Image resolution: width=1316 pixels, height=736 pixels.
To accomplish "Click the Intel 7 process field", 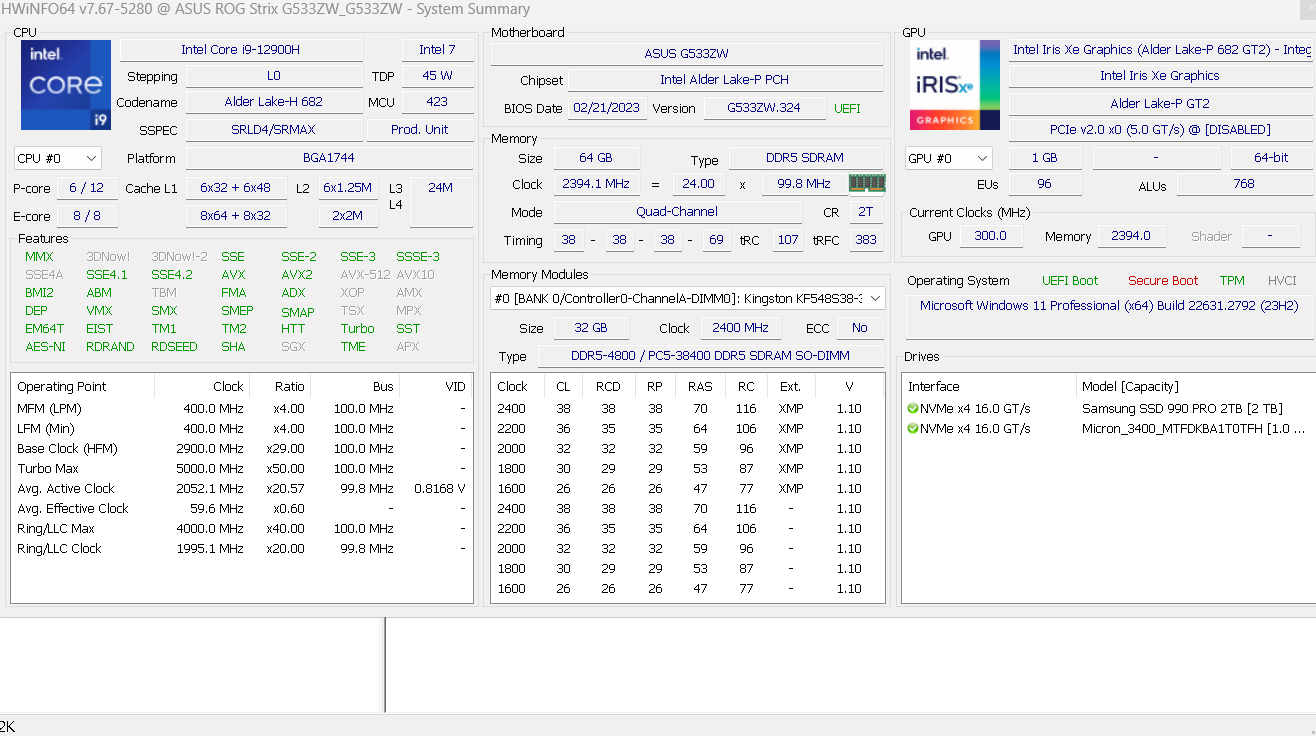I will [x=437, y=49].
